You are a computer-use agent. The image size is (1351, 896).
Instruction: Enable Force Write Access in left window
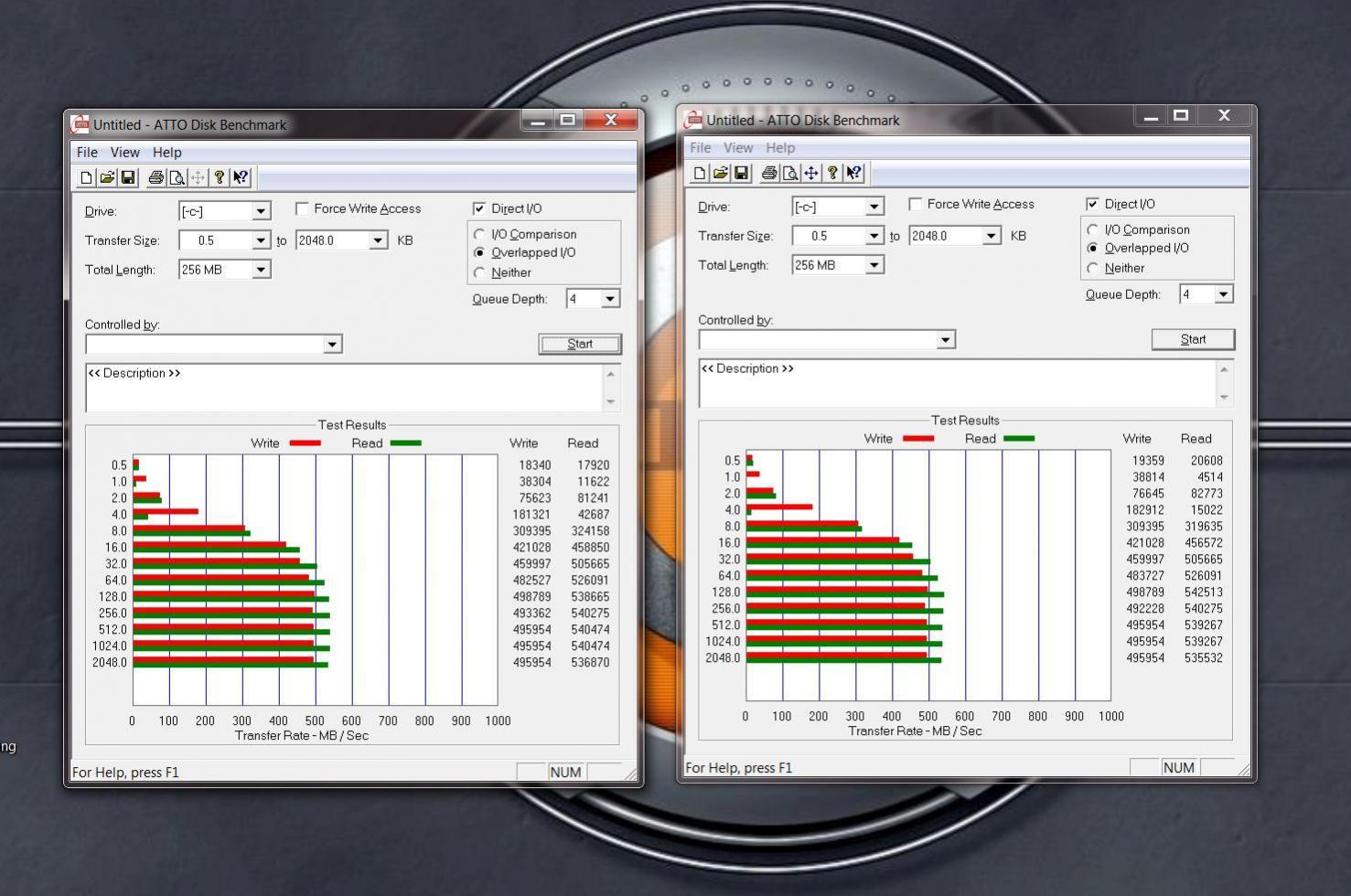coord(302,208)
